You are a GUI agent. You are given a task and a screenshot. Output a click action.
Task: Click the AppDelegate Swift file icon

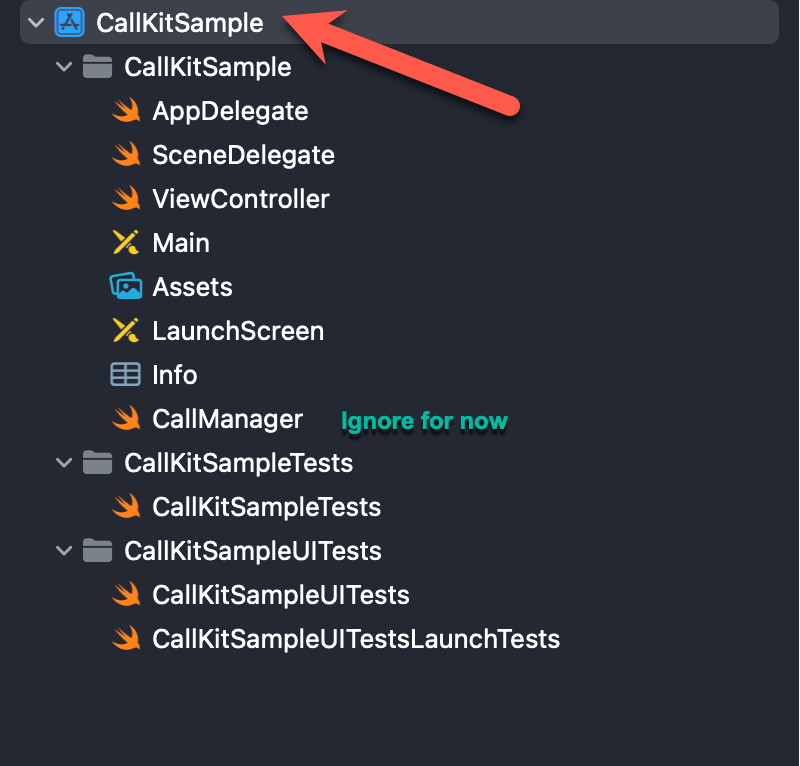click(x=126, y=111)
